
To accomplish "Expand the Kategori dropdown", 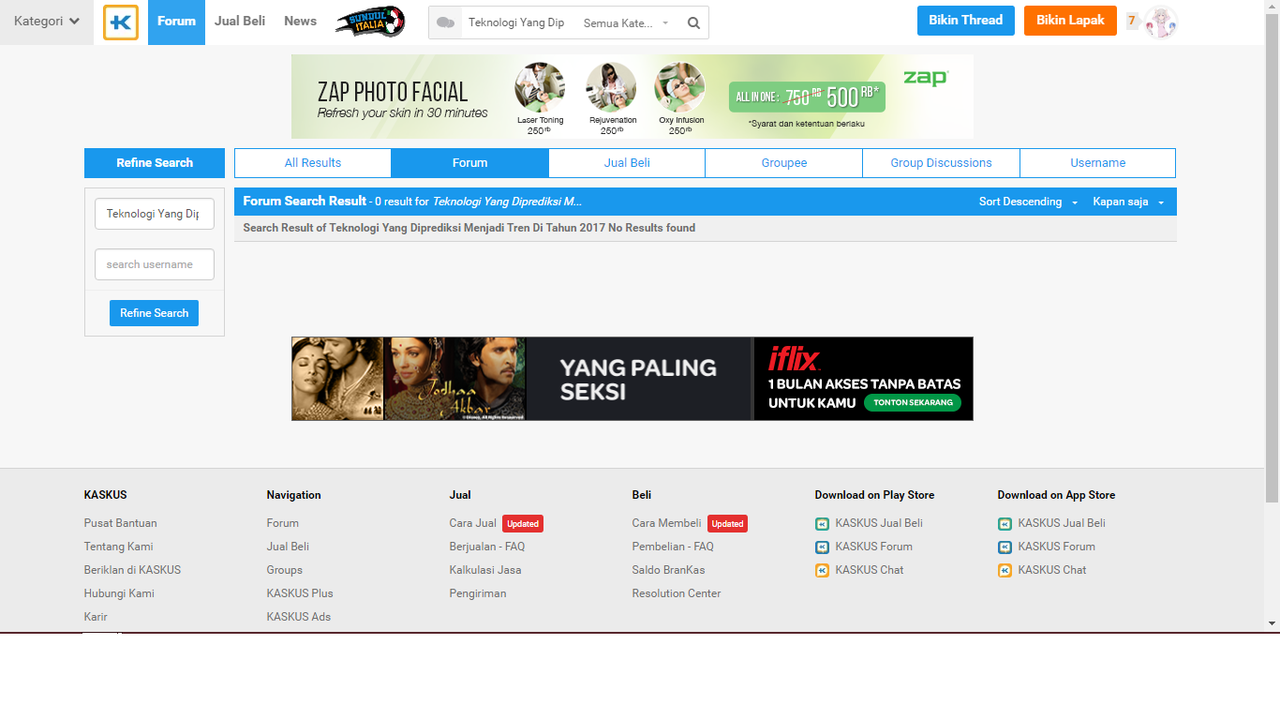I will point(46,21).
